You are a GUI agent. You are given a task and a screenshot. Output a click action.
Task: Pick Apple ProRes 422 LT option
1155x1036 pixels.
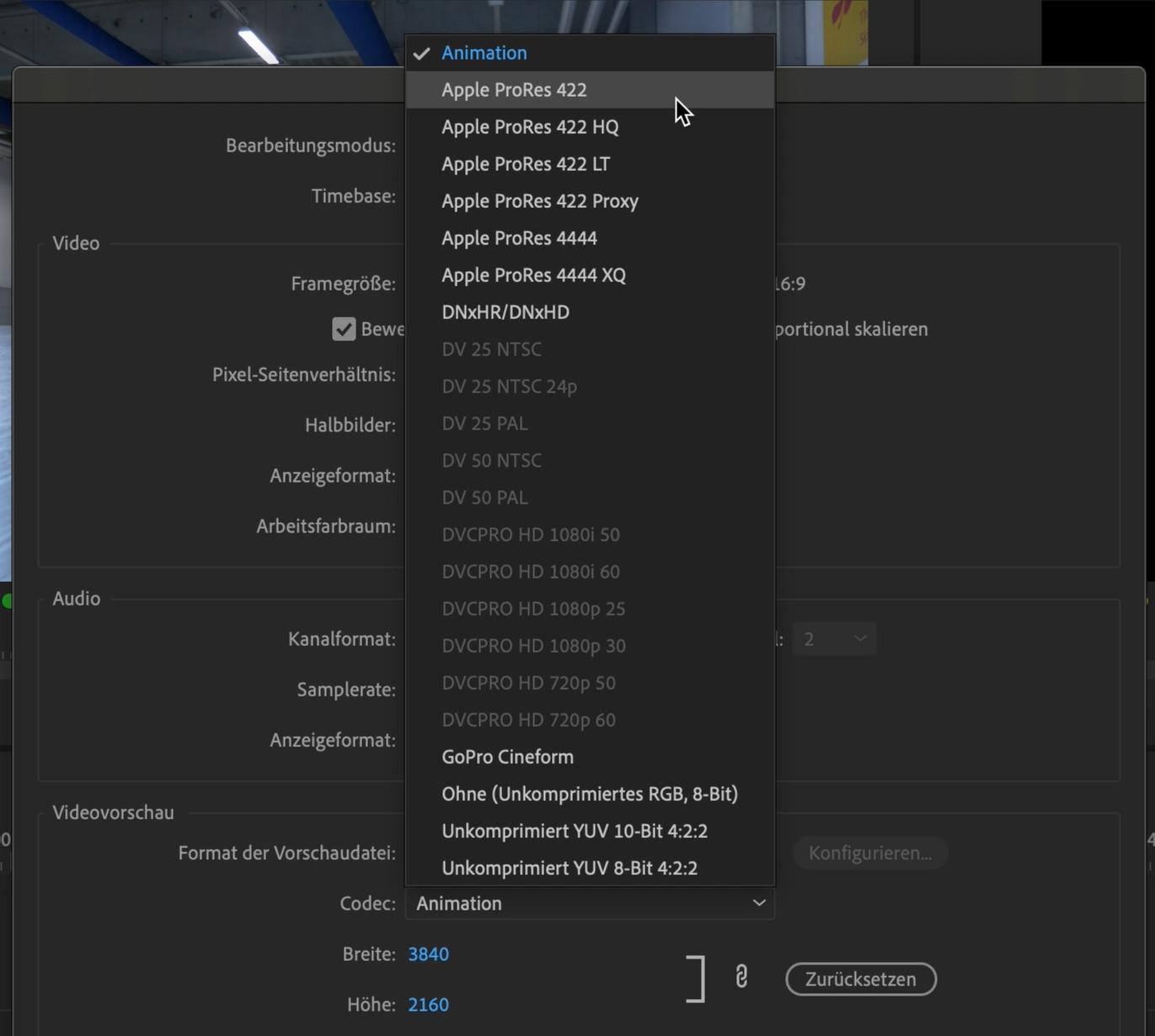[x=526, y=164]
